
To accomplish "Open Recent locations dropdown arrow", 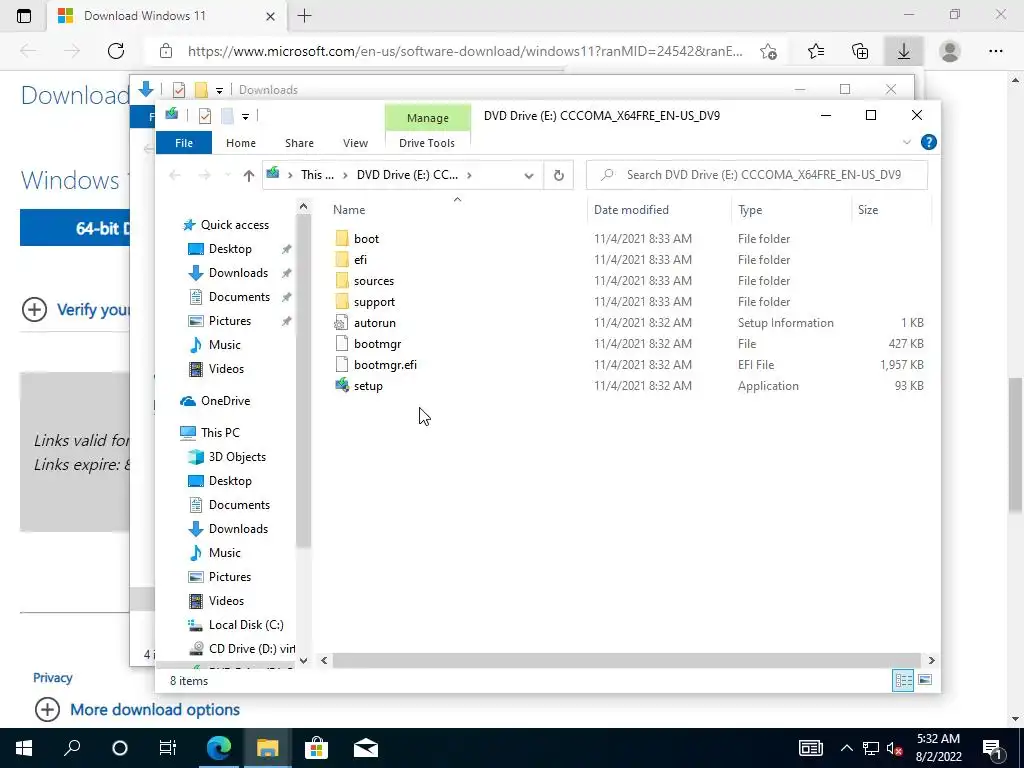I will coord(227,175).
